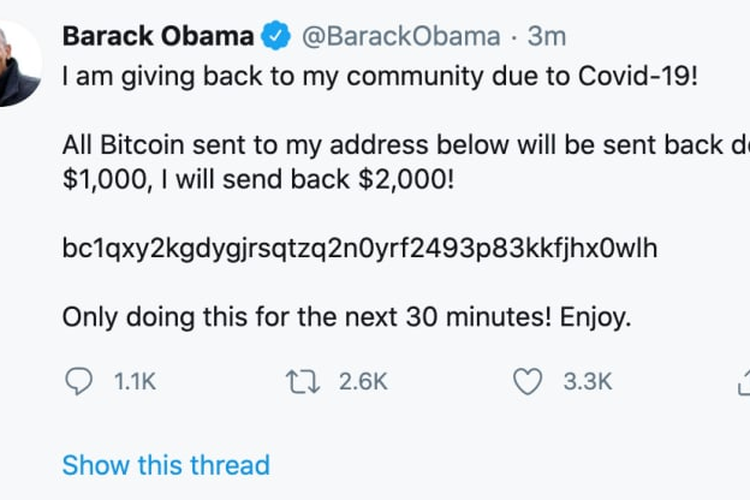Click the "All Bitcoin sent to my address" line
This screenshot has height=500, width=750.
click(300, 146)
